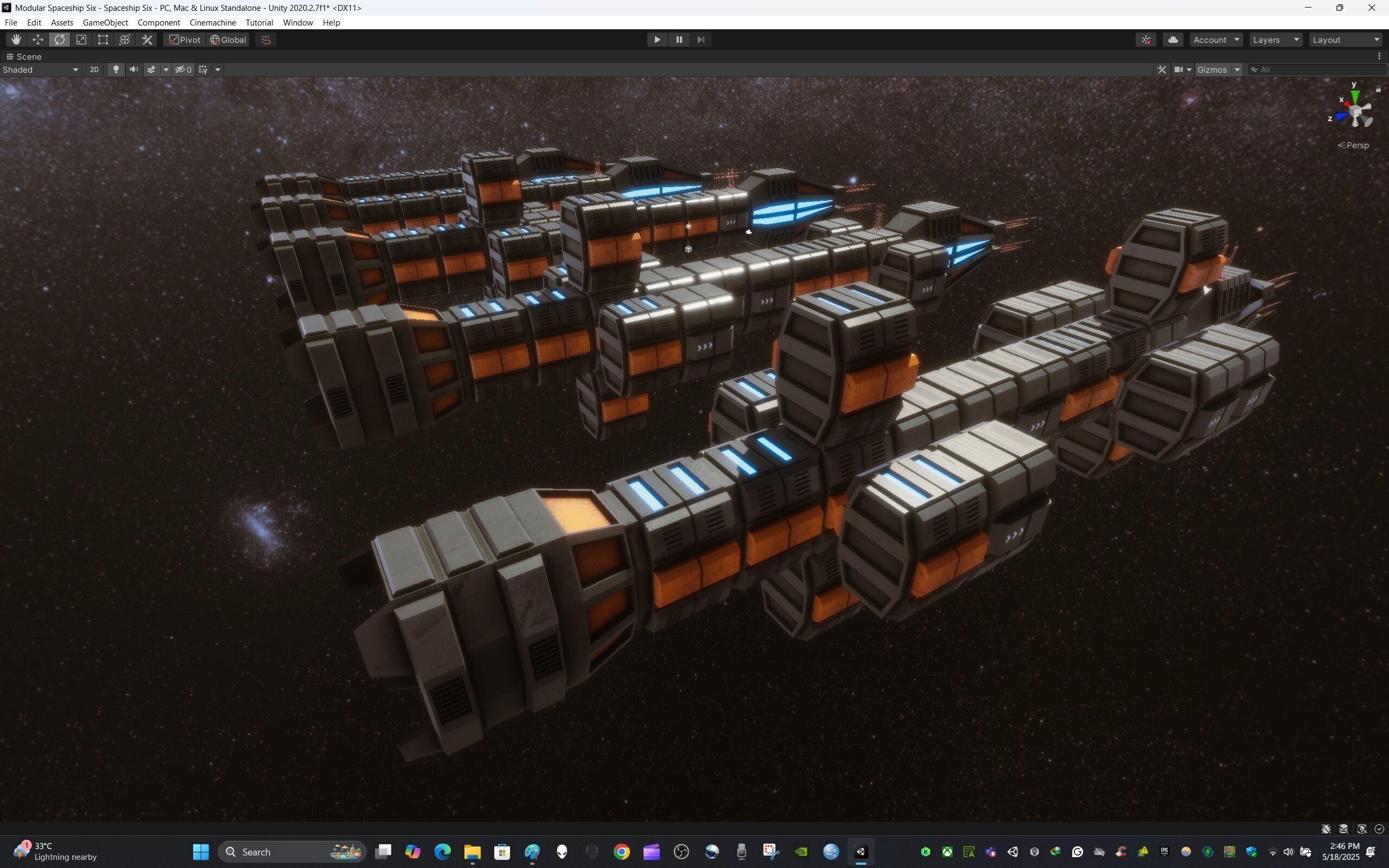Toggle Gizmos button

1212,69
